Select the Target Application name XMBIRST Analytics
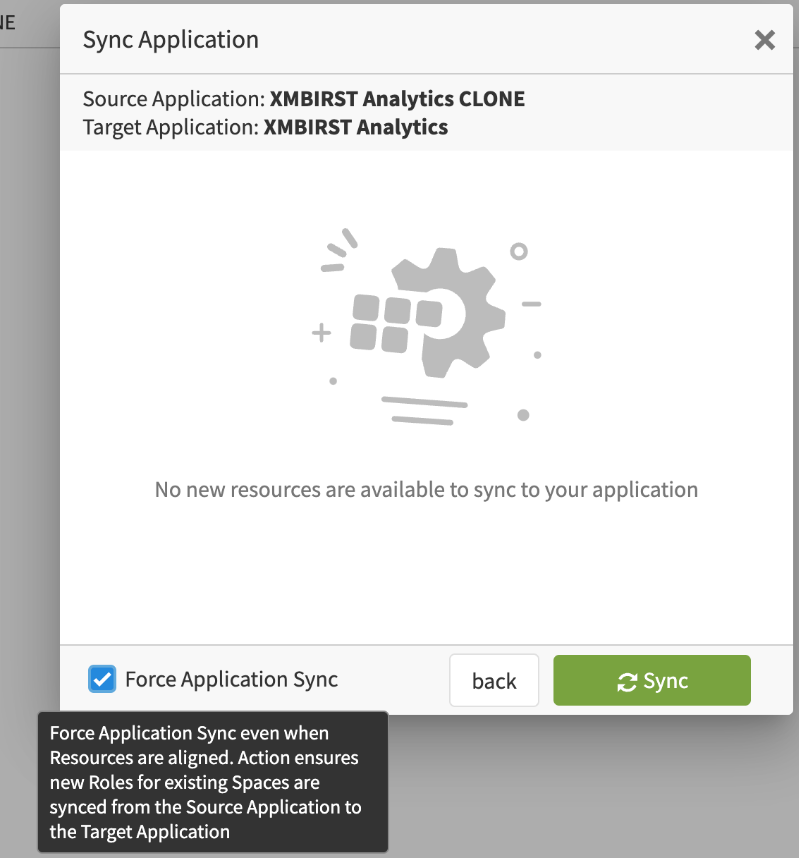This screenshot has height=858, width=799. pyautogui.click(x=355, y=127)
